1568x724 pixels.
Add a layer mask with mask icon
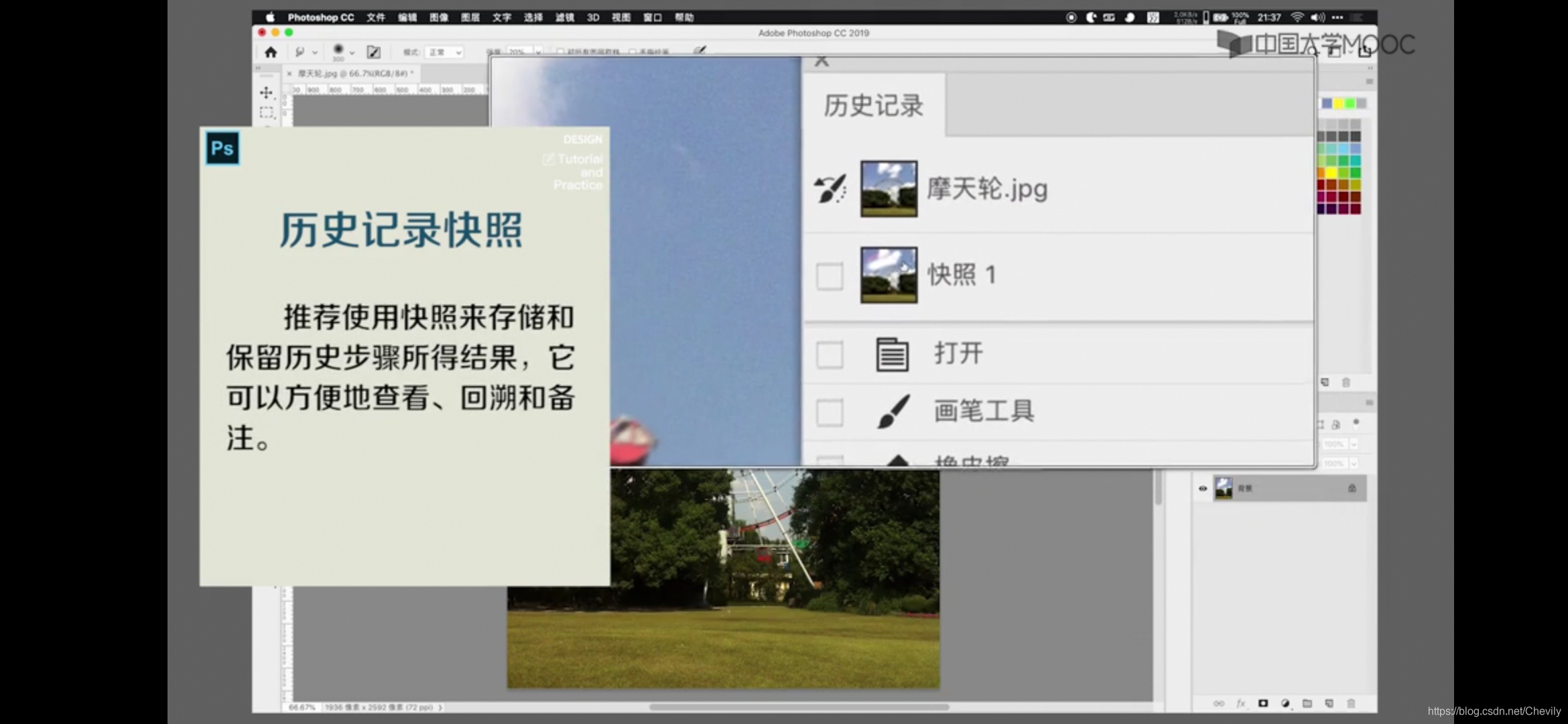tap(1263, 703)
